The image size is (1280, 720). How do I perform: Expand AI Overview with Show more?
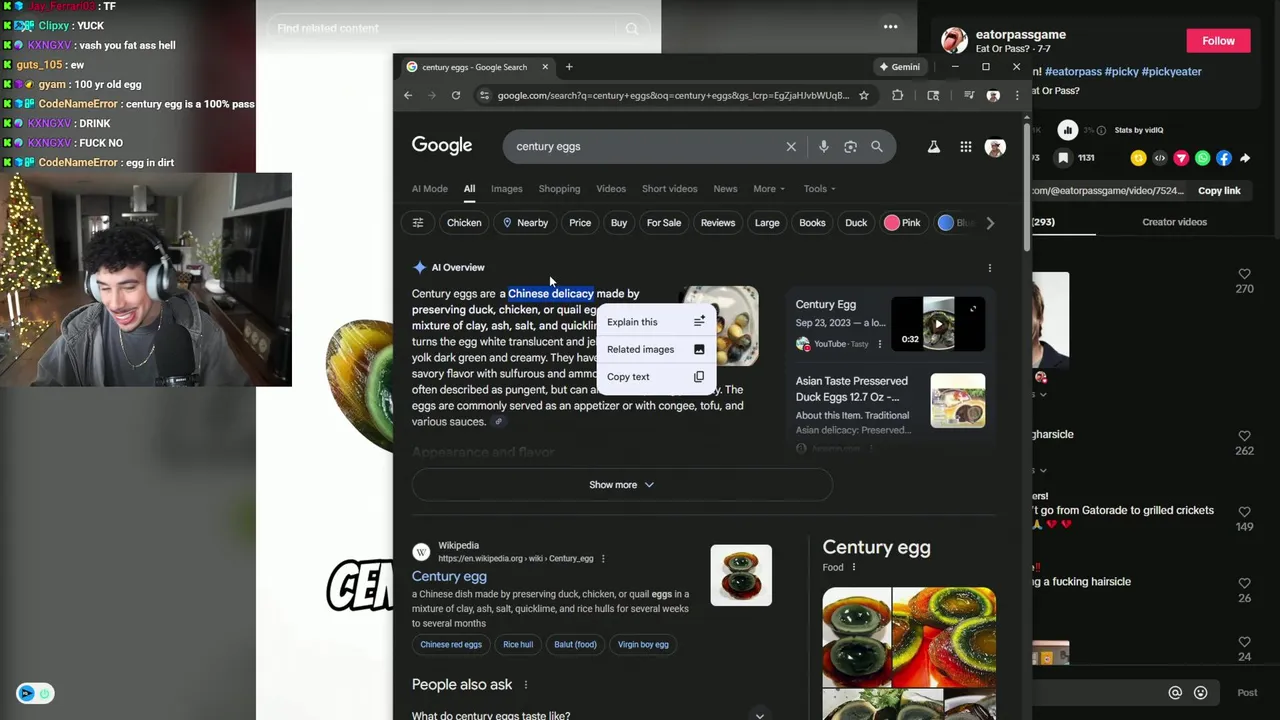(621, 485)
